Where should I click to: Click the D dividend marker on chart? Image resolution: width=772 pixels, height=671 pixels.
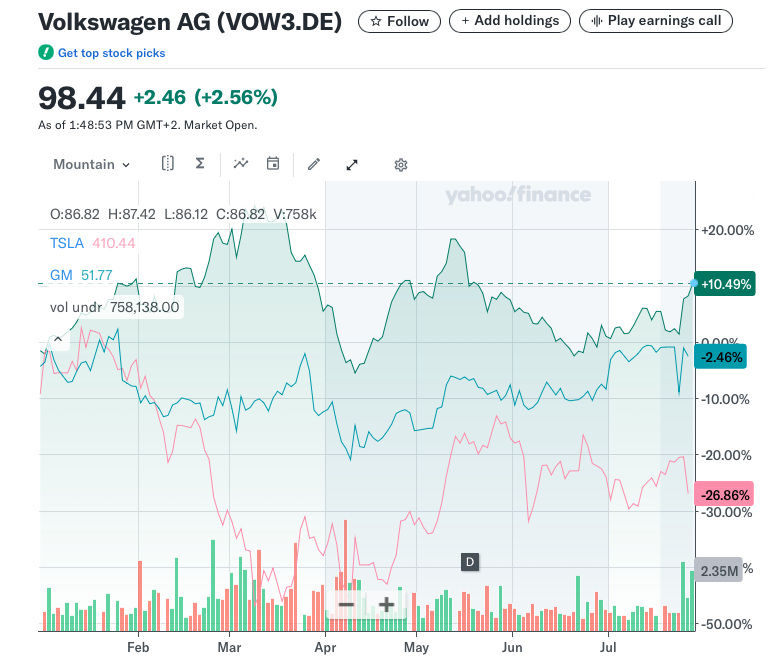tap(469, 561)
